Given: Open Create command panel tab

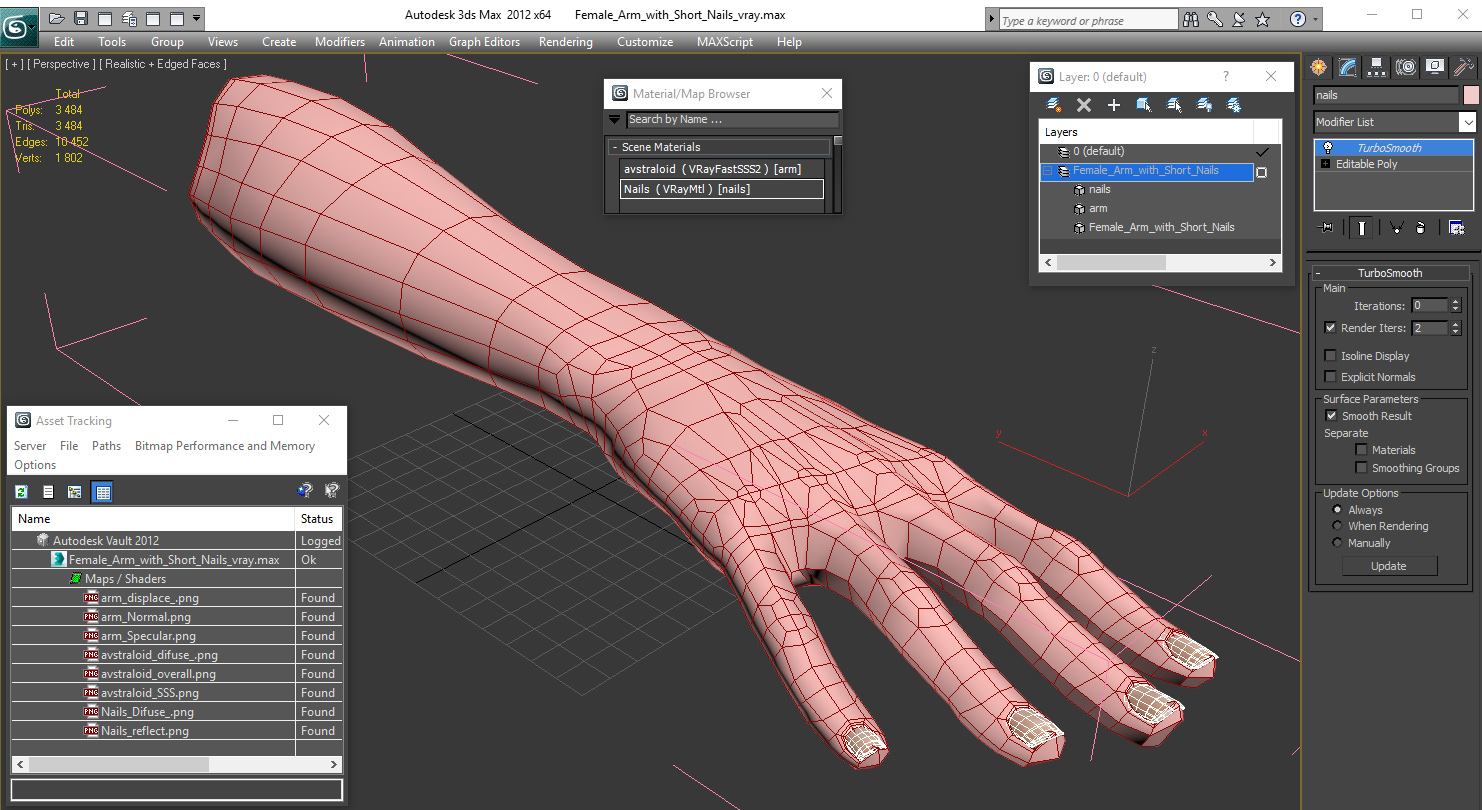Looking at the screenshot, I should click(1319, 67).
